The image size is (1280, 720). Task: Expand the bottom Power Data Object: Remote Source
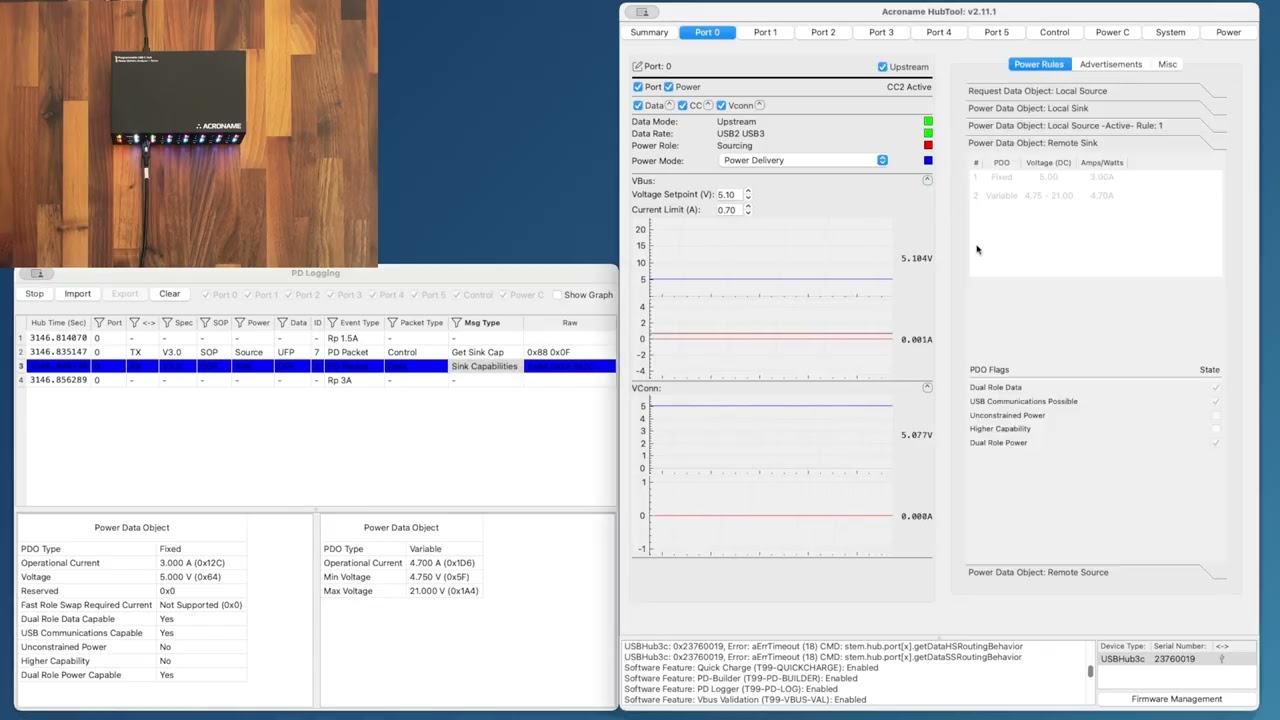[x=1096, y=572]
